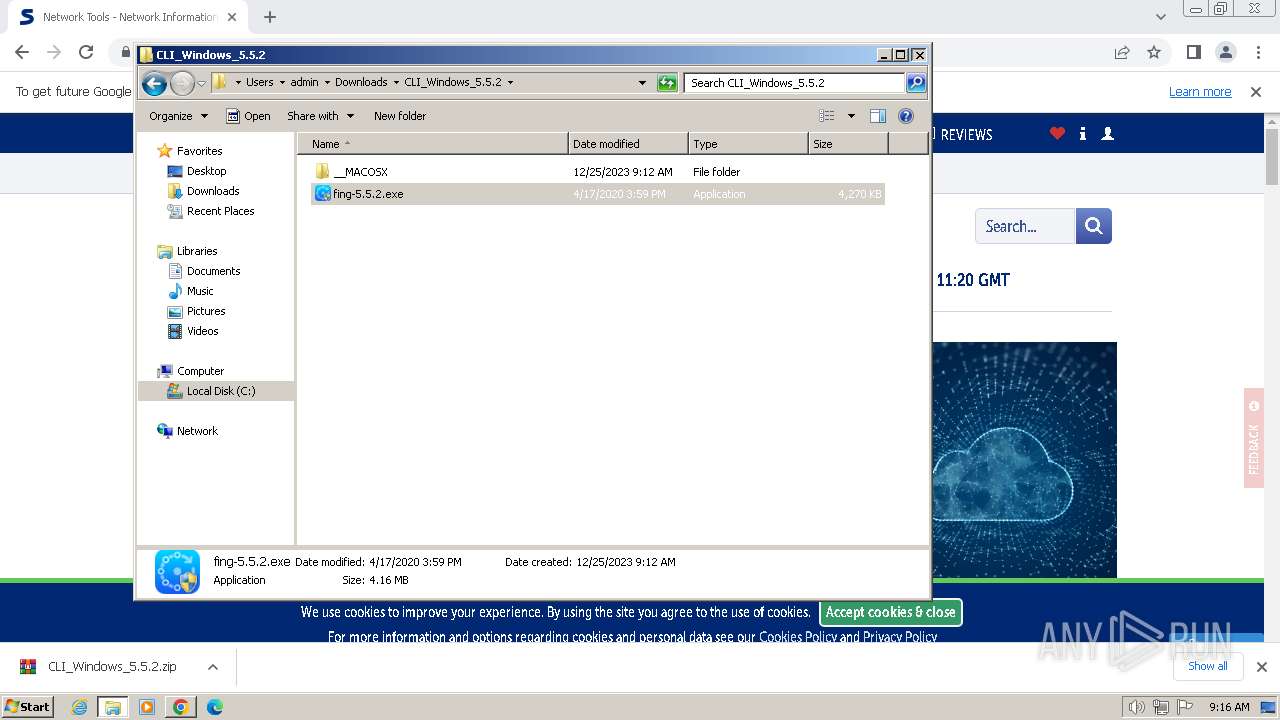Open the Learn more link in Chrome

point(1200,92)
